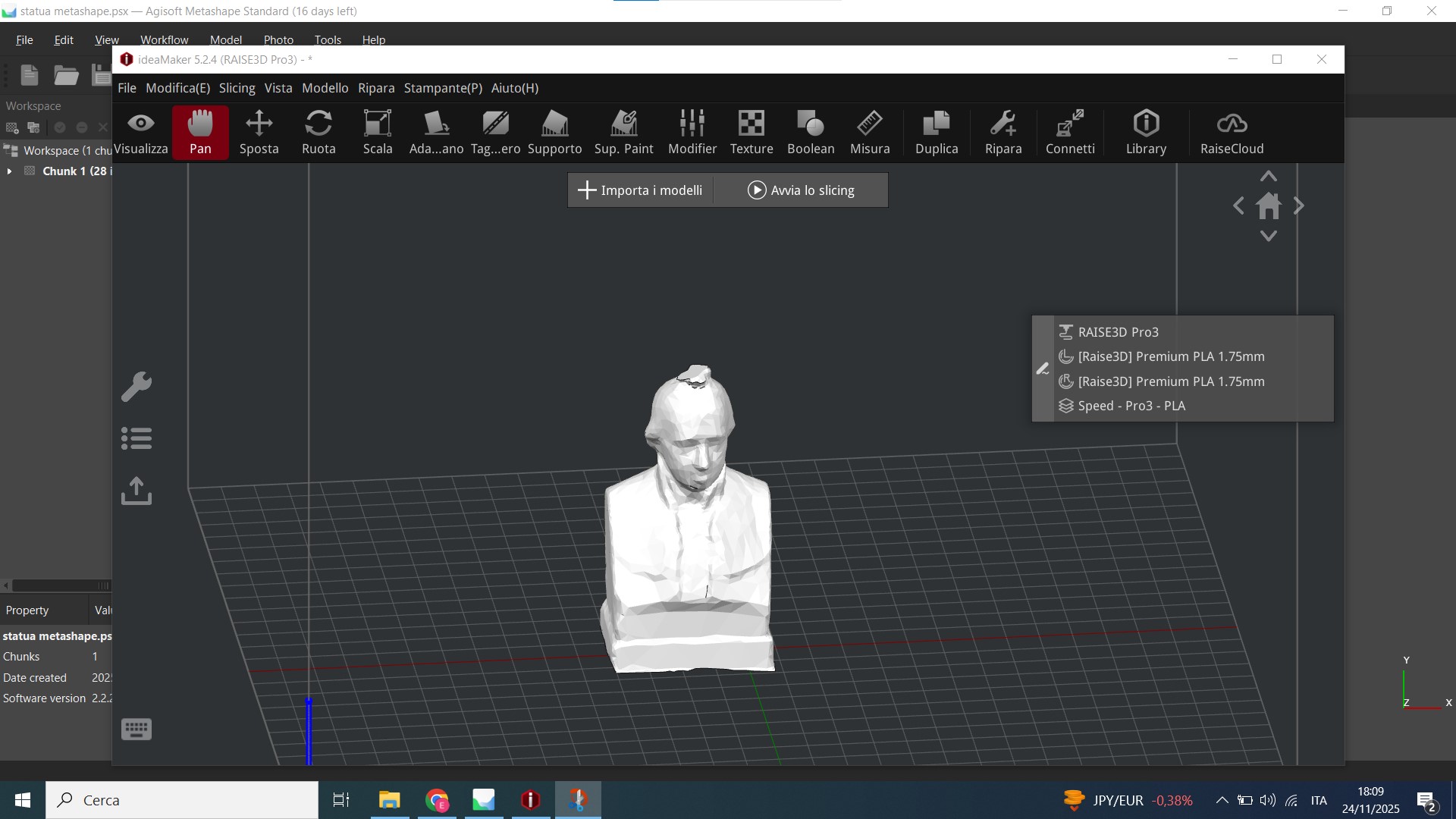Toggle the keyboard shortcuts icon in sidebar
The width and height of the screenshot is (1456, 819).
coord(136,730)
